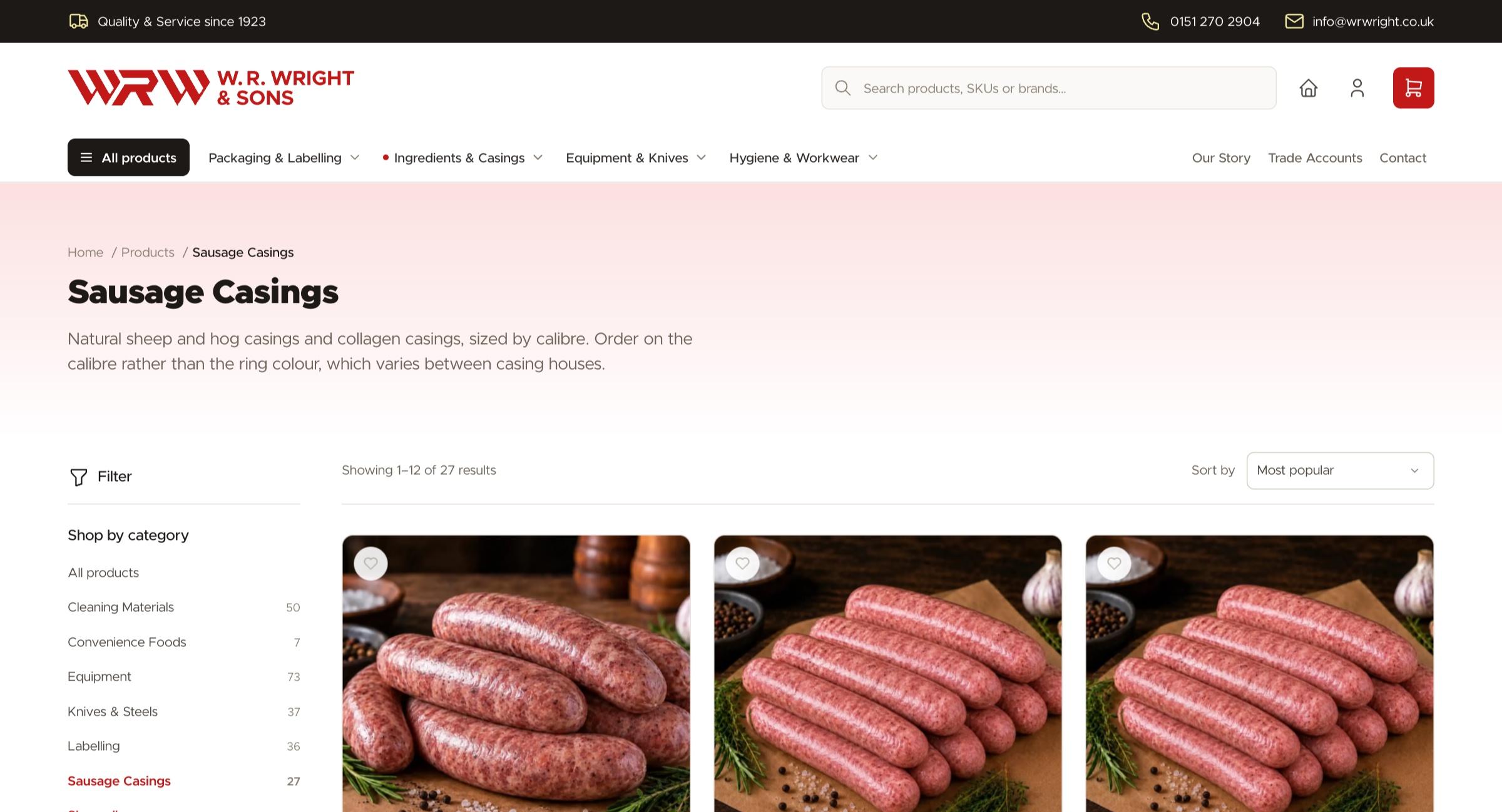This screenshot has height=812, width=1502.
Task: Open the account via person icon
Action: coord(1357,88)
